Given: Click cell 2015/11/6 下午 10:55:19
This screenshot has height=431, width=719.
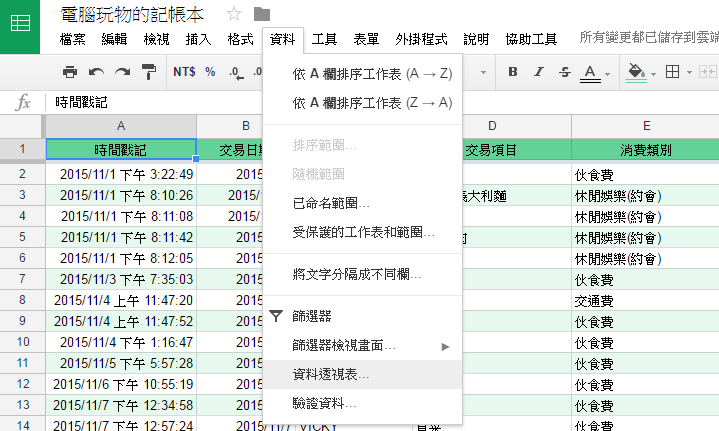Looking at the screenshot, I should pyautogui.click(x=121, y=384).
